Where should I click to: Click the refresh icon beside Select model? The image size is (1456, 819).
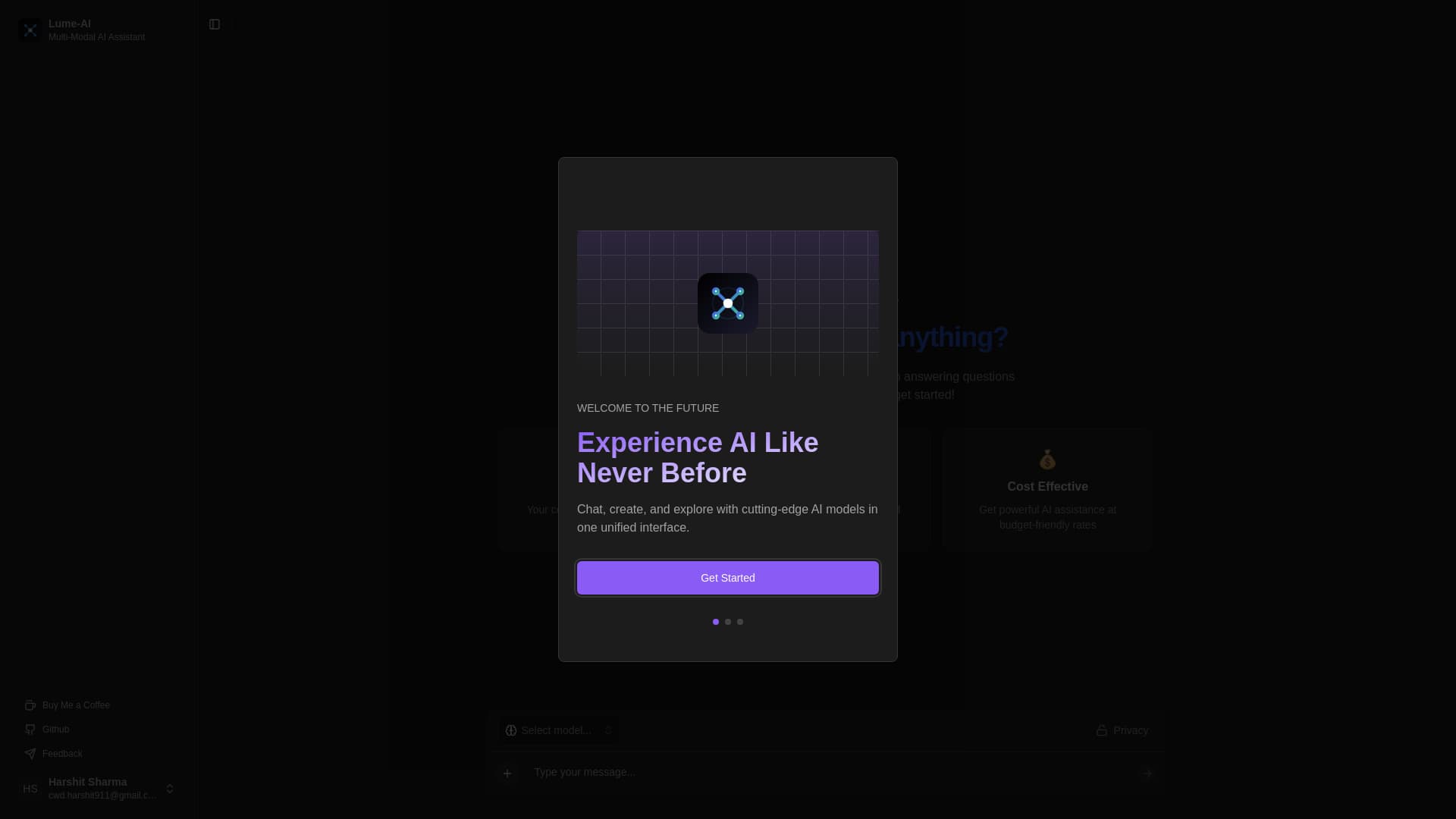[x=608, y=730]
